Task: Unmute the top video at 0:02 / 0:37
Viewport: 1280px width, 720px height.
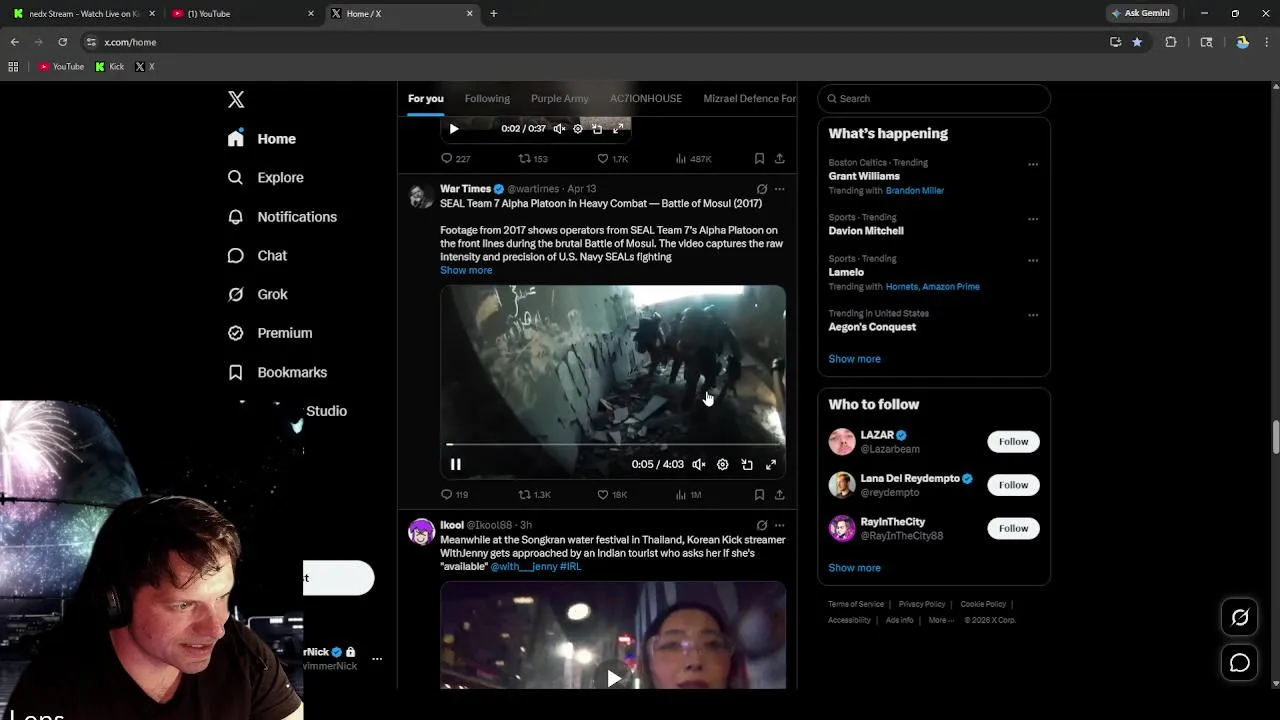Action: pos(559,128)
